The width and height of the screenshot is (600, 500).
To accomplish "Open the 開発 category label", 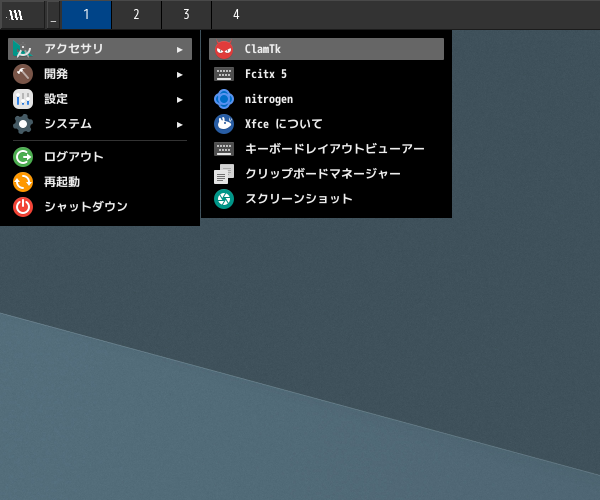I will (x=56, y=74).
